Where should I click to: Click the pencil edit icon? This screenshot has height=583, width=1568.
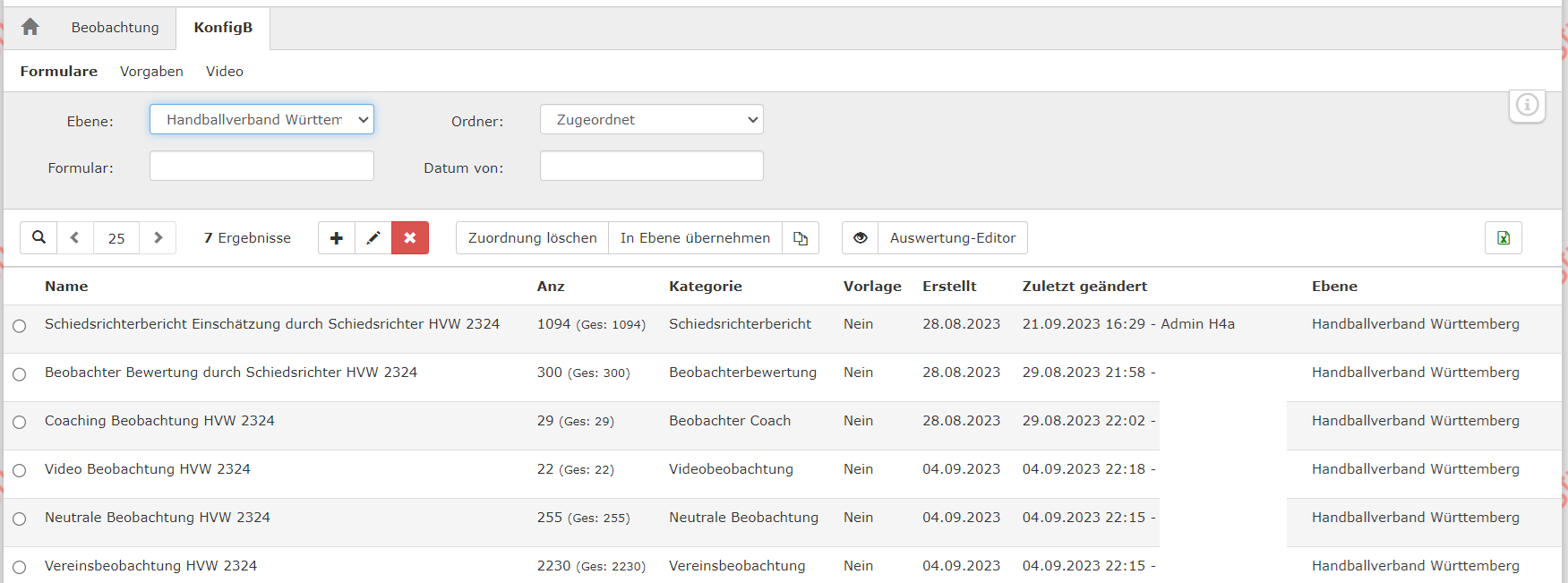tap(373, 237)
